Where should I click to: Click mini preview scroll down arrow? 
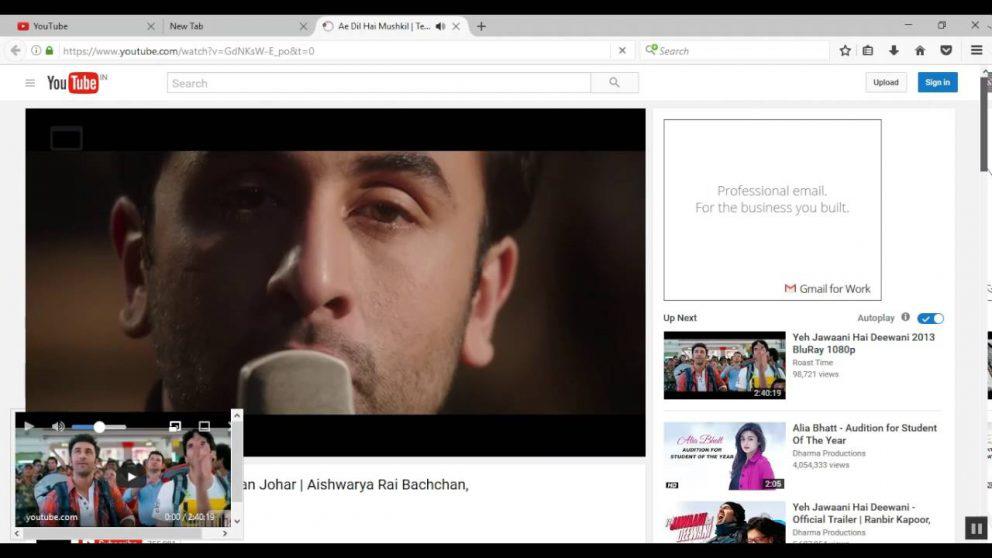tap(237, 521)
